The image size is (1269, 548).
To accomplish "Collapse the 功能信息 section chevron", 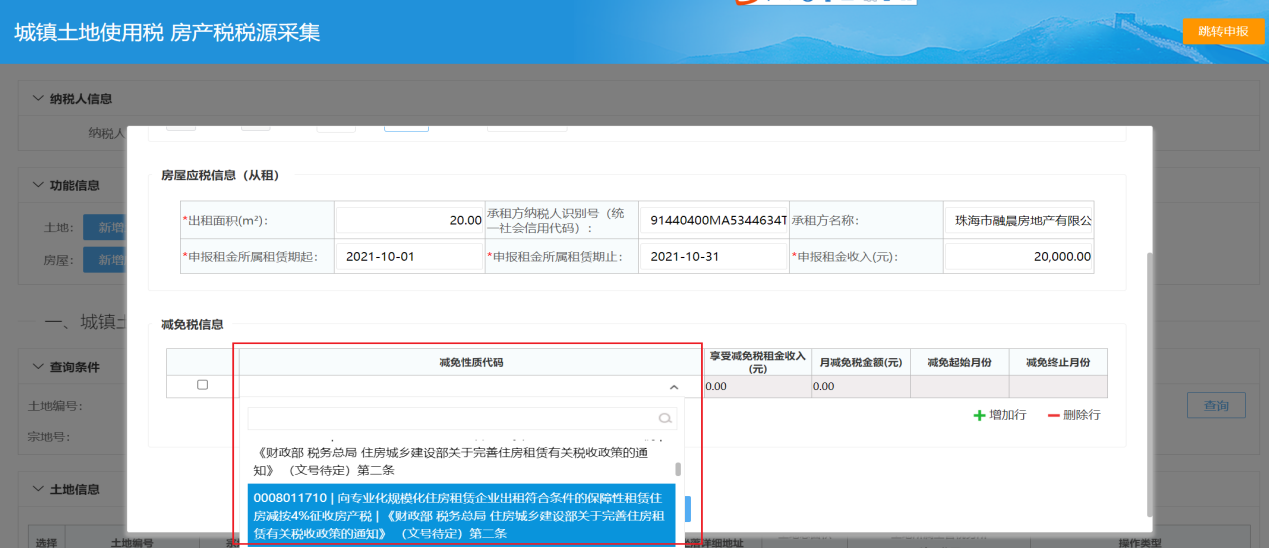I will [x=38, y=185].
